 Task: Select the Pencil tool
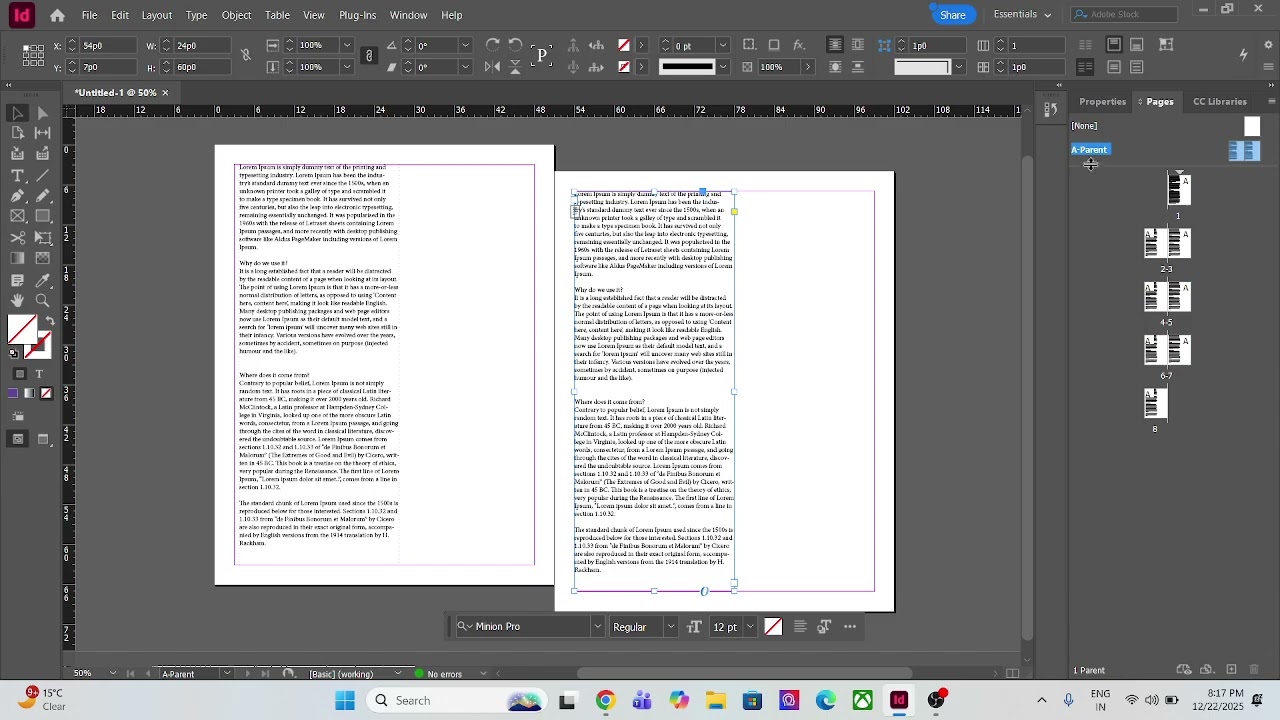coord(43,196)
